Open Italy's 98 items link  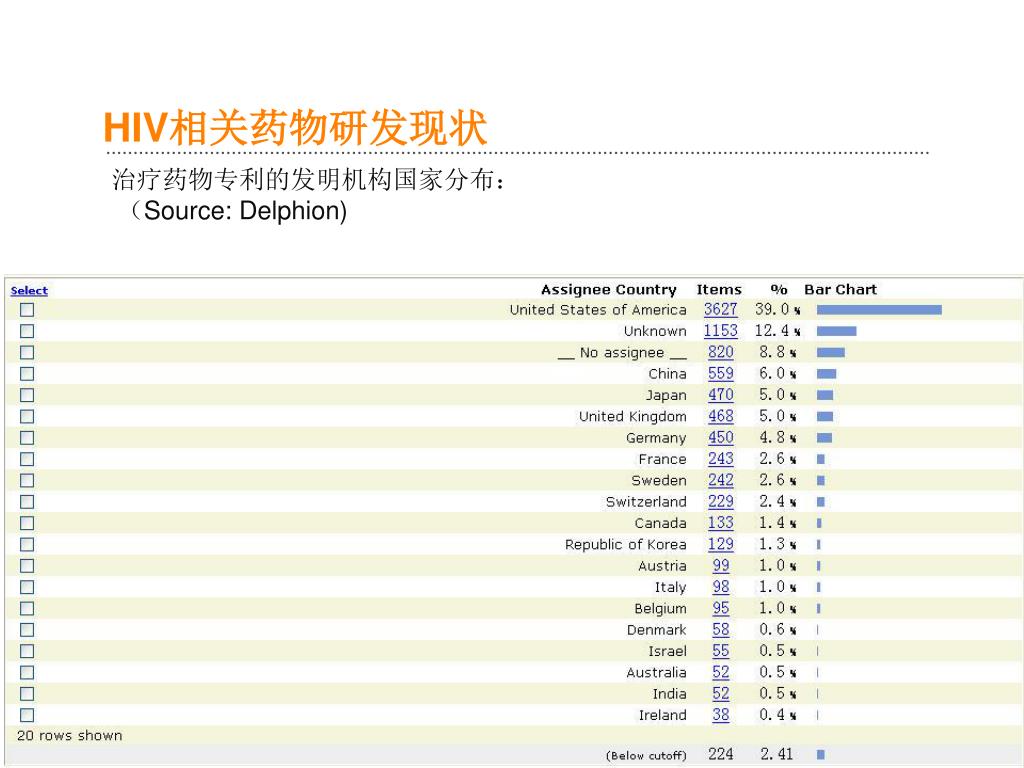pyautogui.click(x=721, y=587)
